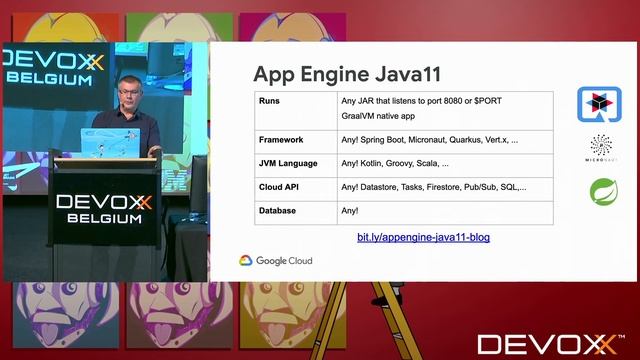Click the Devoxx Belgium podium sign
This screenshot has width=640, height=360.
(104, 209)
